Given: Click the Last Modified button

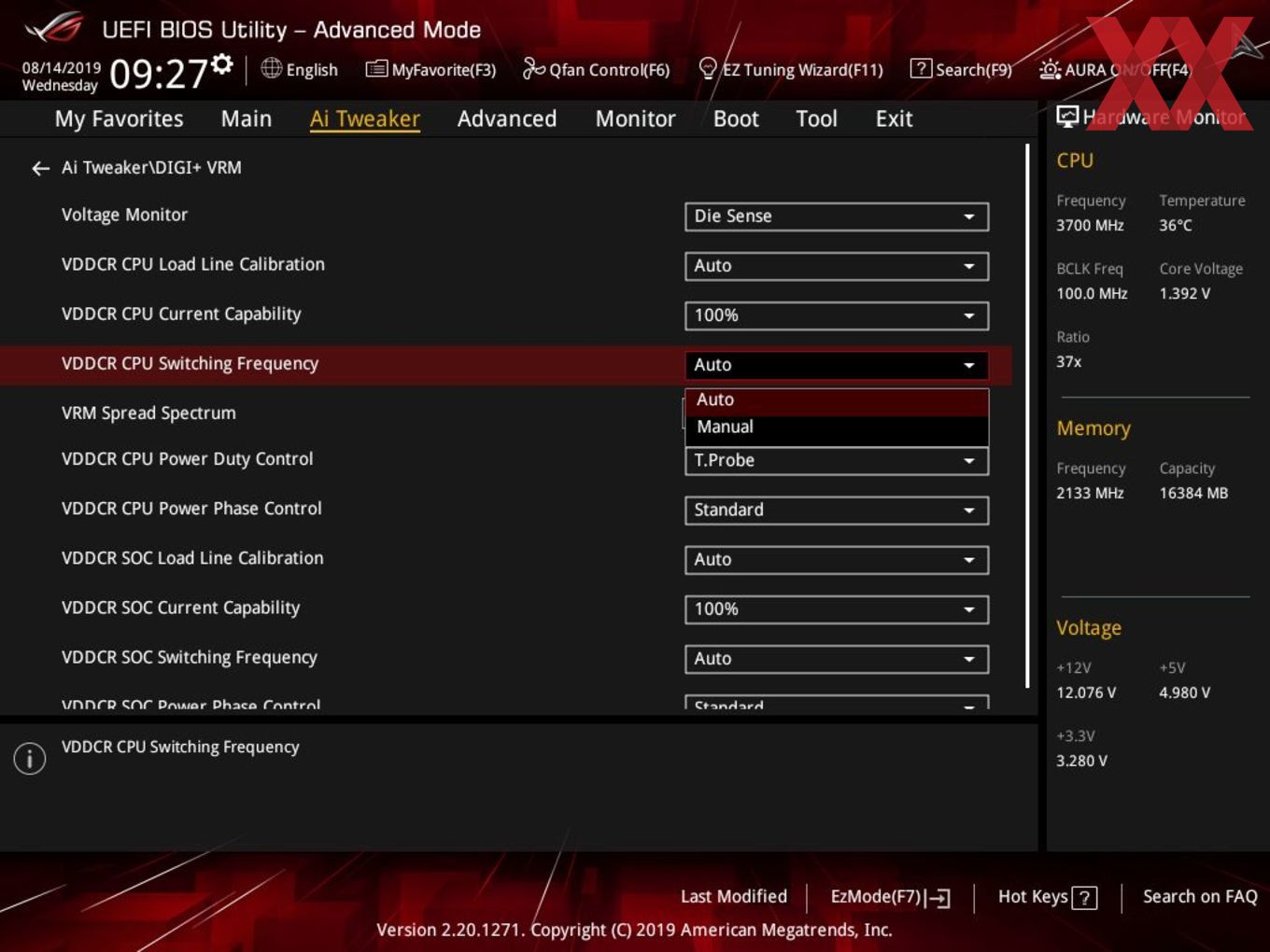Looking at the screenshot, I should tap(734, 897).
